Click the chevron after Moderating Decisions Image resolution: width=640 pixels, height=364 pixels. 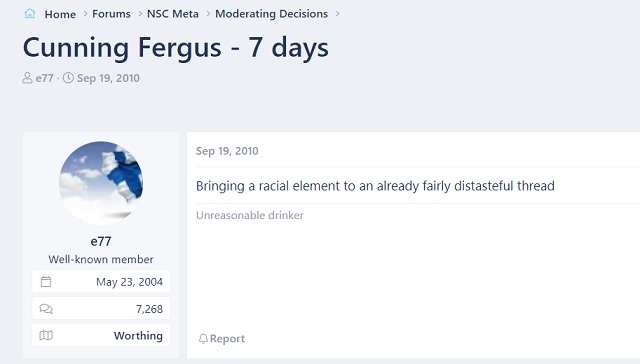point(338,14)
